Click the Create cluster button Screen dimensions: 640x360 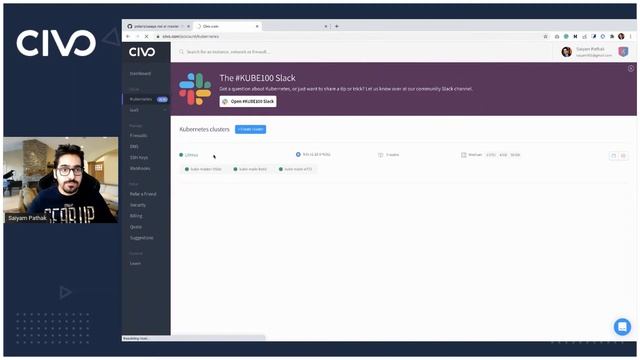pos(251,129)
